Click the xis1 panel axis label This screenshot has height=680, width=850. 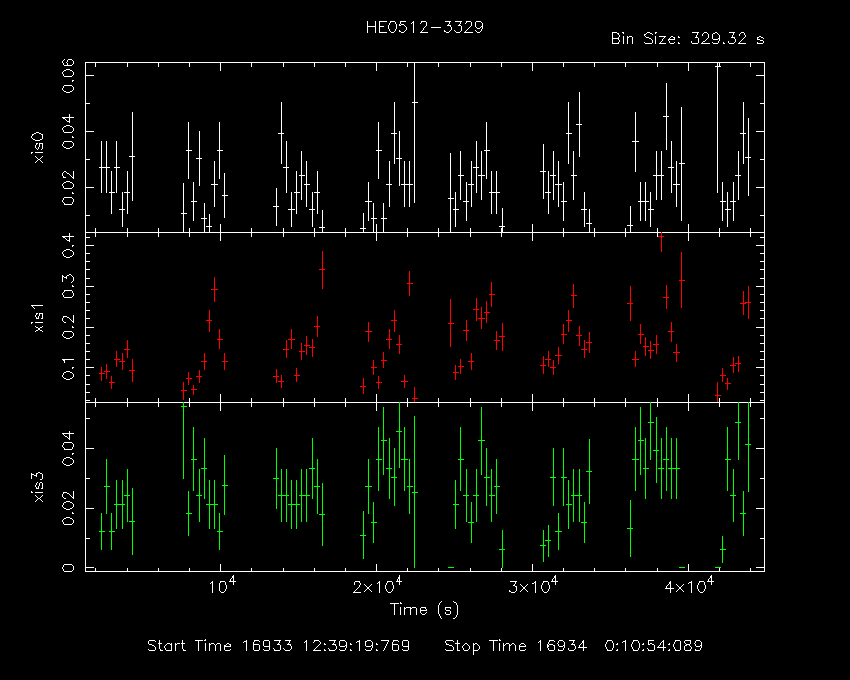(x=38, y=317)
